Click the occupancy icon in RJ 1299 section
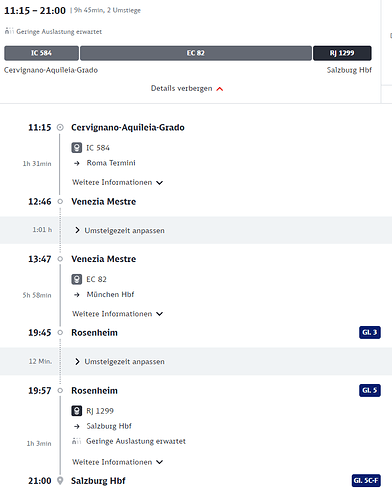Image resolution: width=392 pixels, height=500 pixels. pos(77,441)
